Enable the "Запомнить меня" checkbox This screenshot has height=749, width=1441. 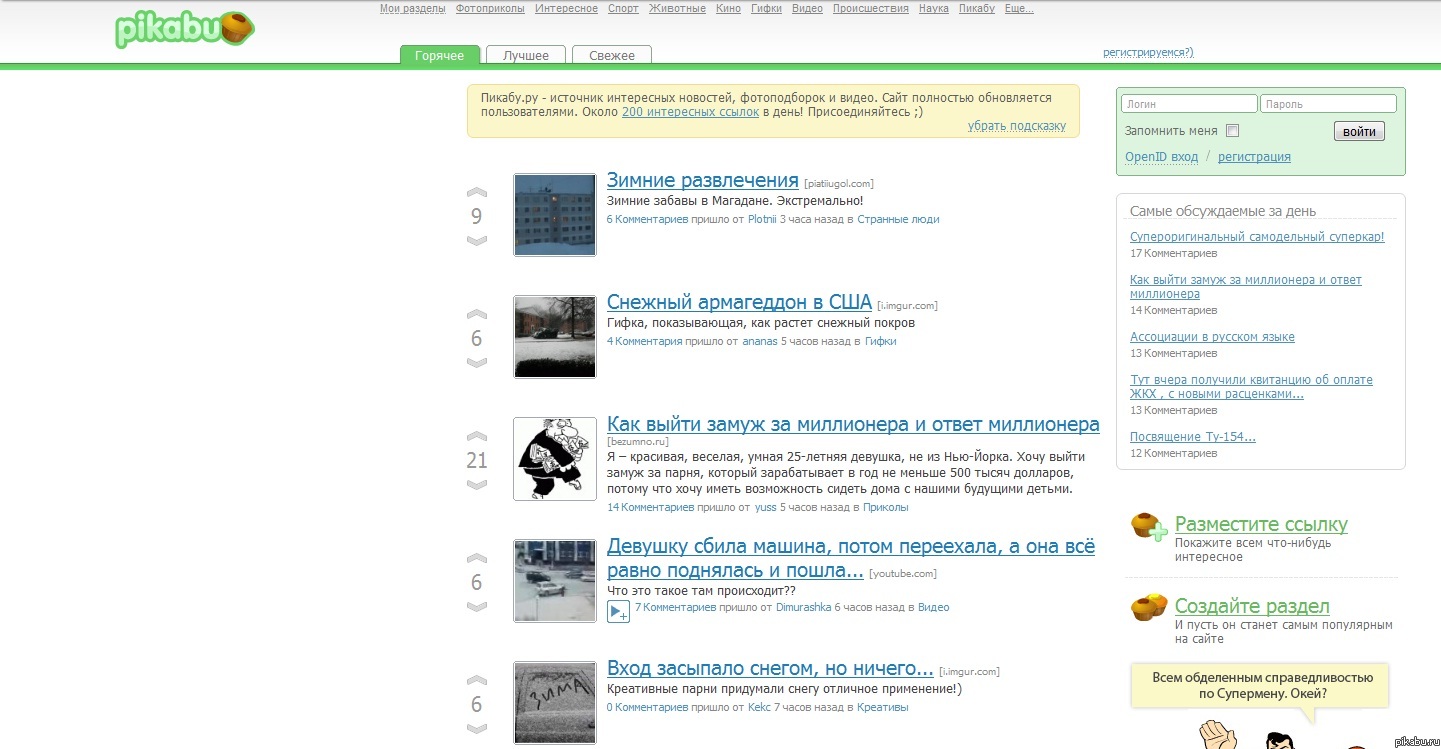pos(1232,131)
